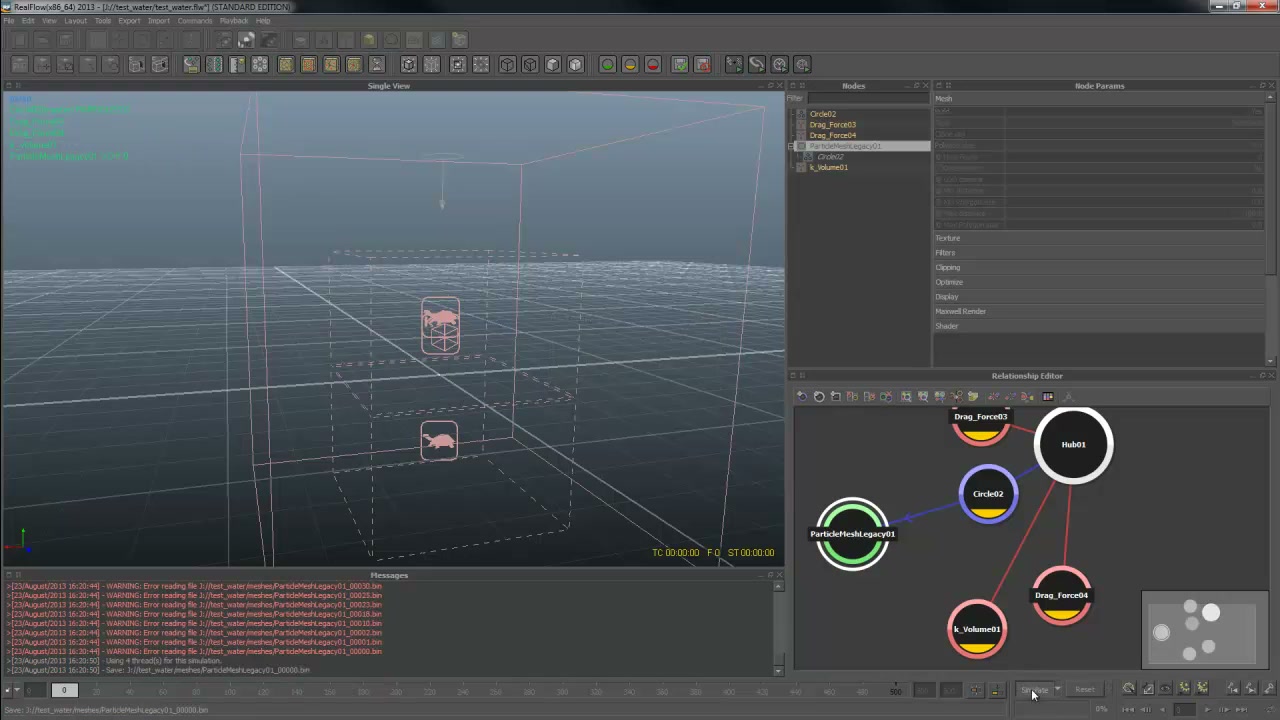The image size is (1280, 720).
Task: Open the Simulate dropdown arrow
Action: point(1057,690)
